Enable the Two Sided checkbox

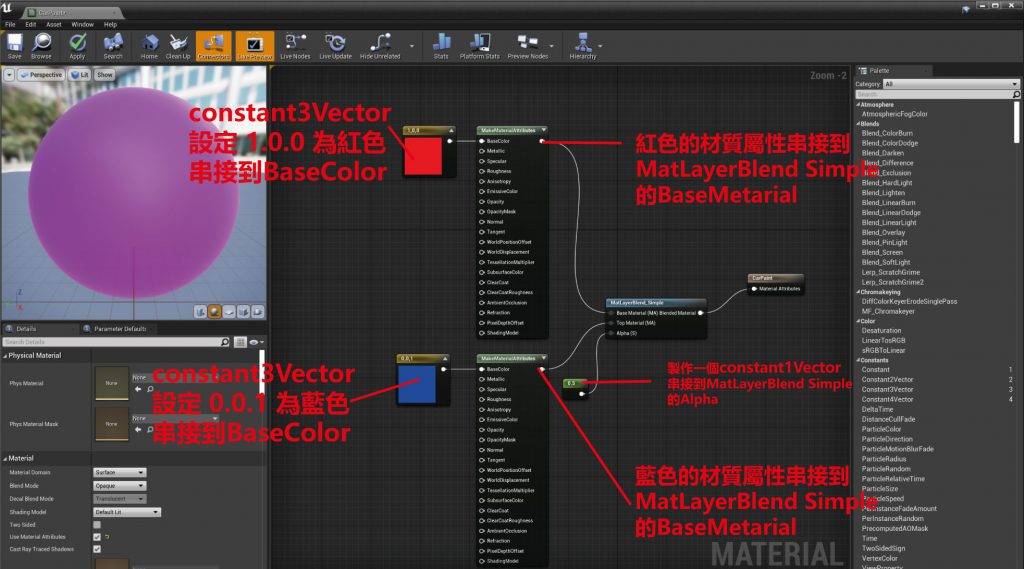[x=97, y=524]
